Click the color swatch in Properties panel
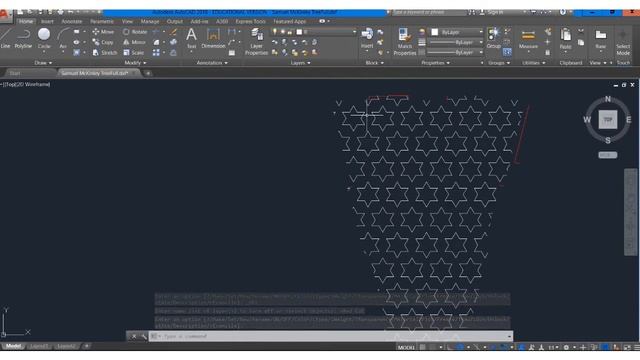 [435, 32]
